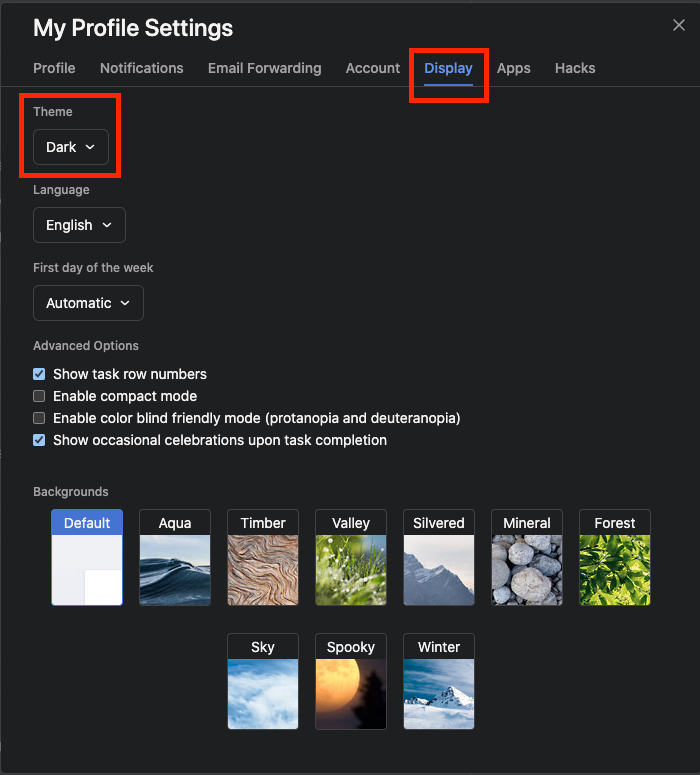Screen dimensions: 700x775
Task: Expand the English language dropdown
Action: click(79, 225)
